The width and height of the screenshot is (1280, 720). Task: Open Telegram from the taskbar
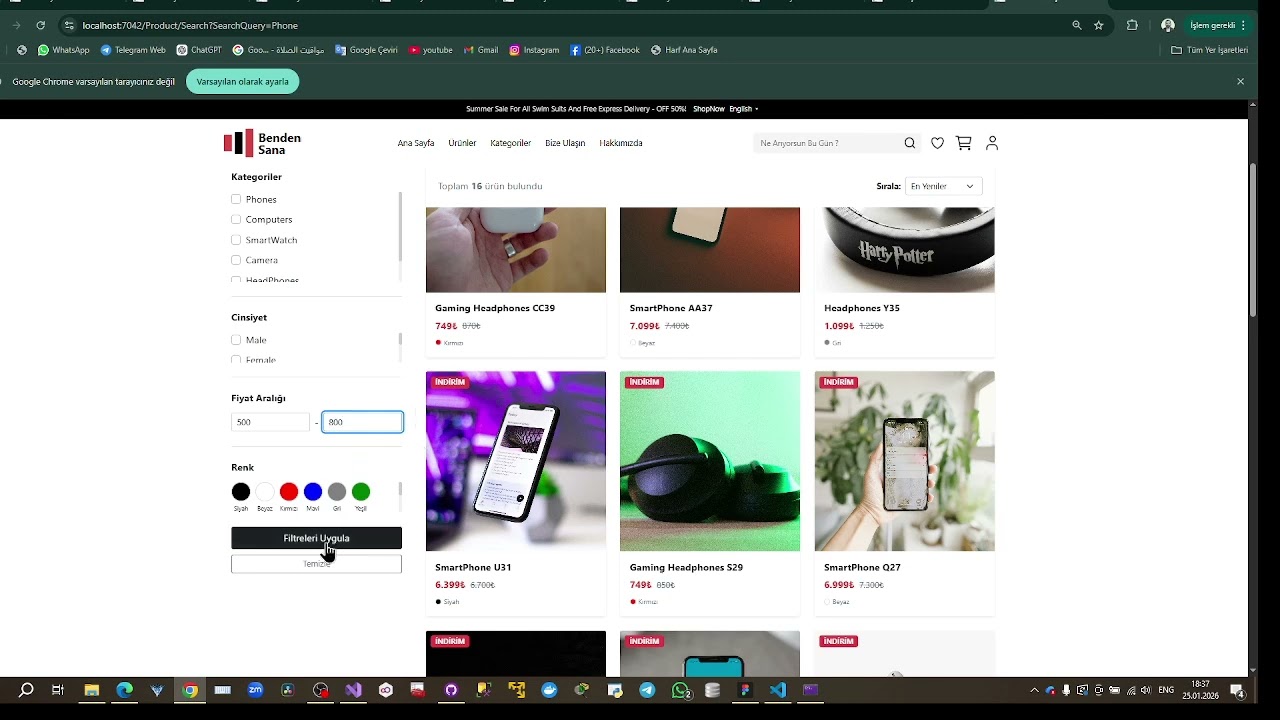pyautogui.click(x=647, y=690)
